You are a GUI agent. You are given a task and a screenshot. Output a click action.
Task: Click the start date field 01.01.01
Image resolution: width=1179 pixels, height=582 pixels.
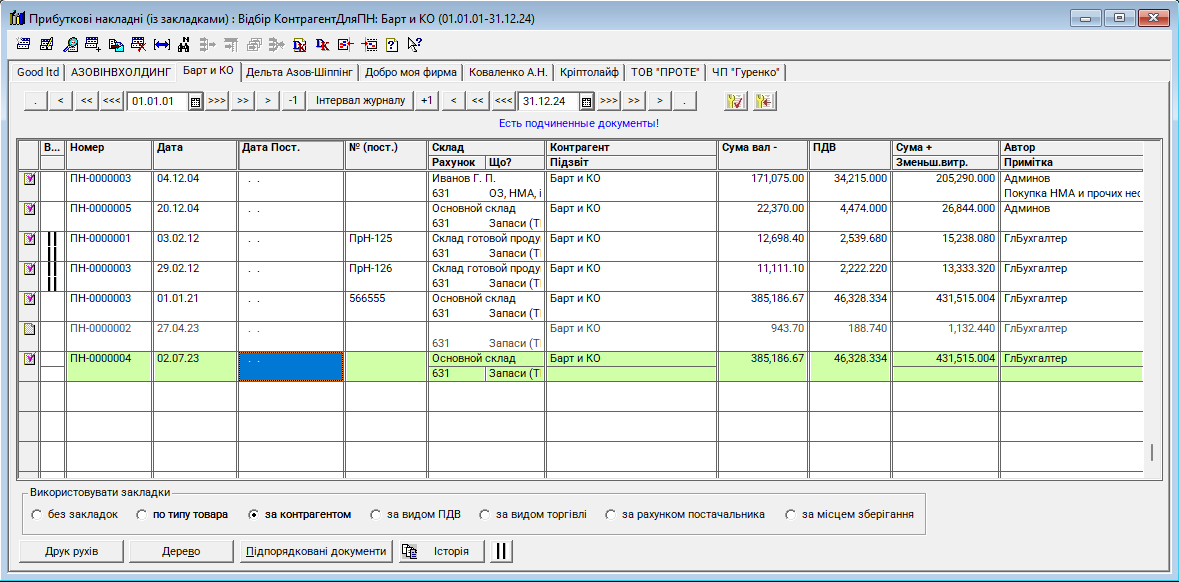pyautogui.click(x=157, y=101)
